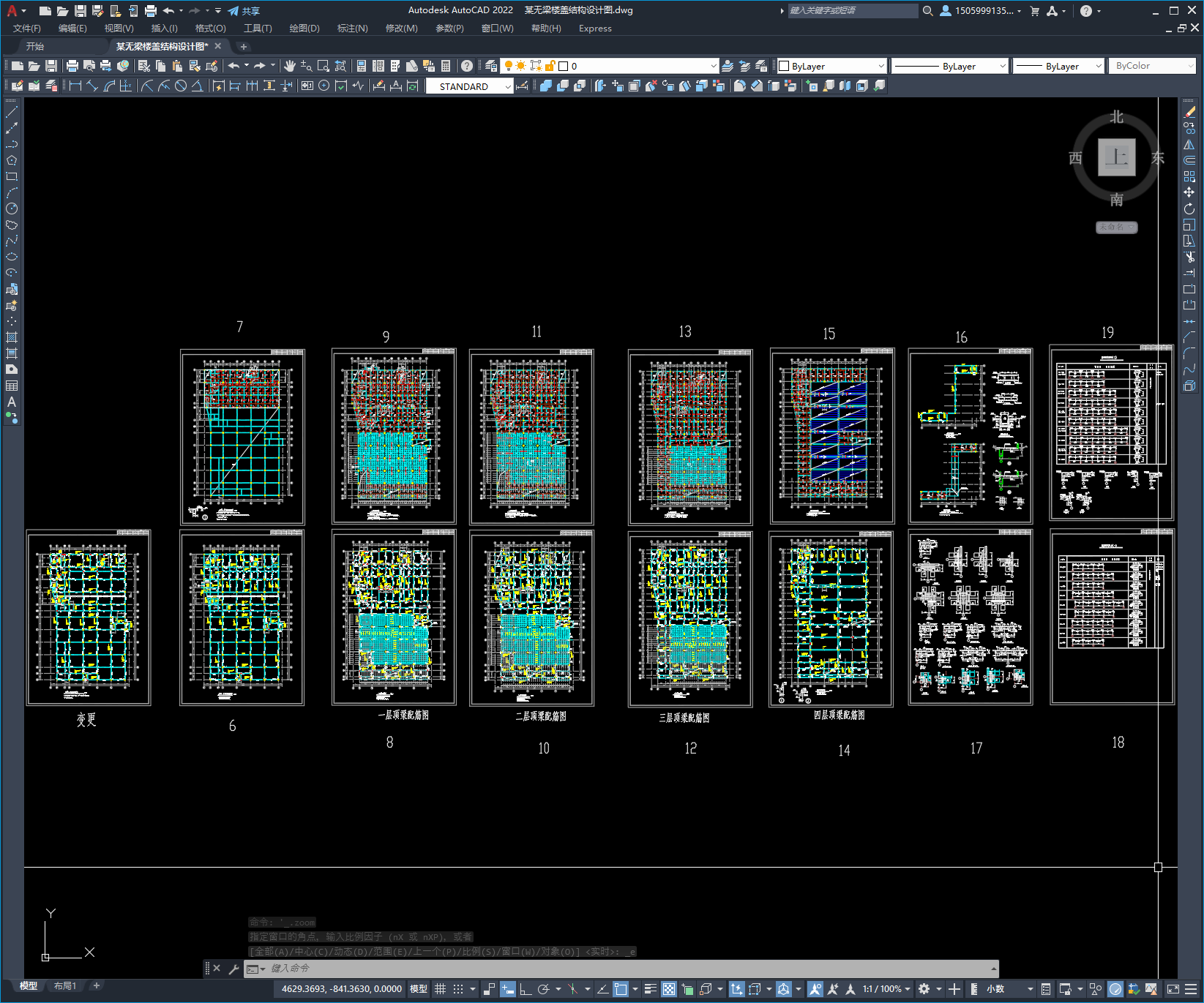
Task: Click the Plot (print) icon in toolbar
Action: pos(72,66)
